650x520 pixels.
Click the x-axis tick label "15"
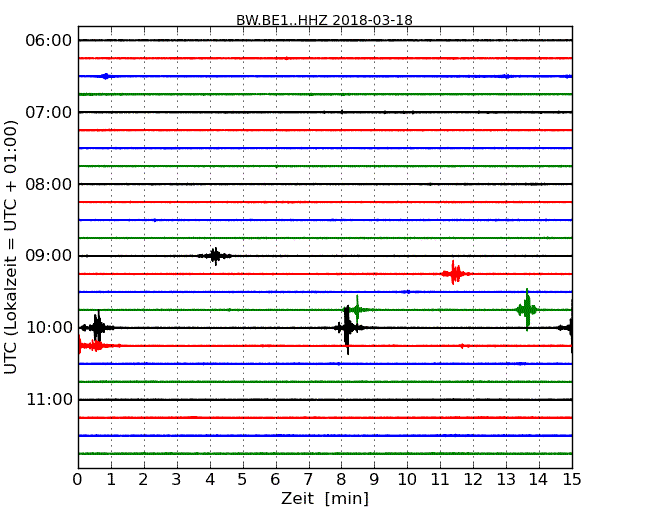tap(572, 479)
